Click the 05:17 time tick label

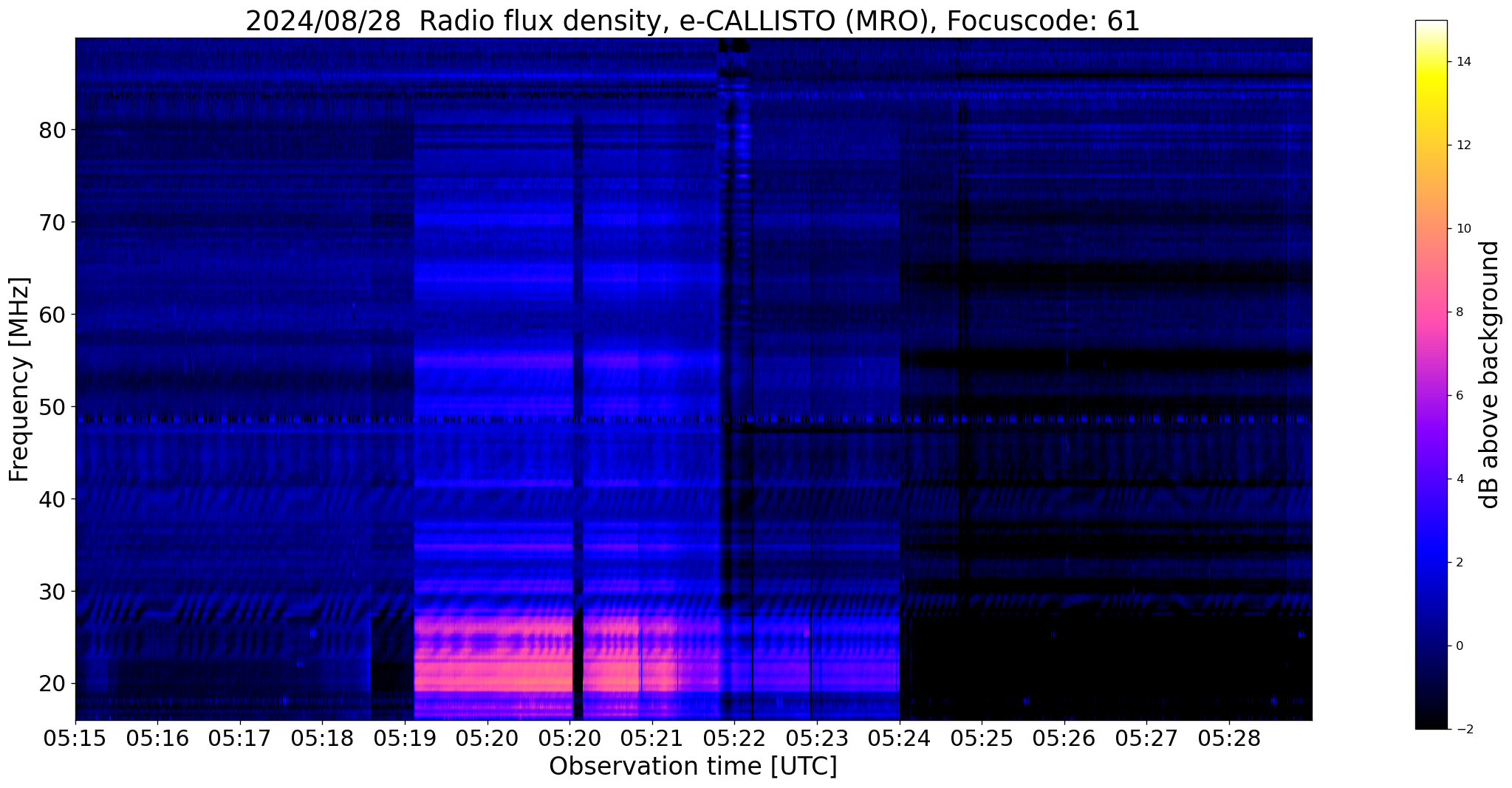[x=239, y=738]
